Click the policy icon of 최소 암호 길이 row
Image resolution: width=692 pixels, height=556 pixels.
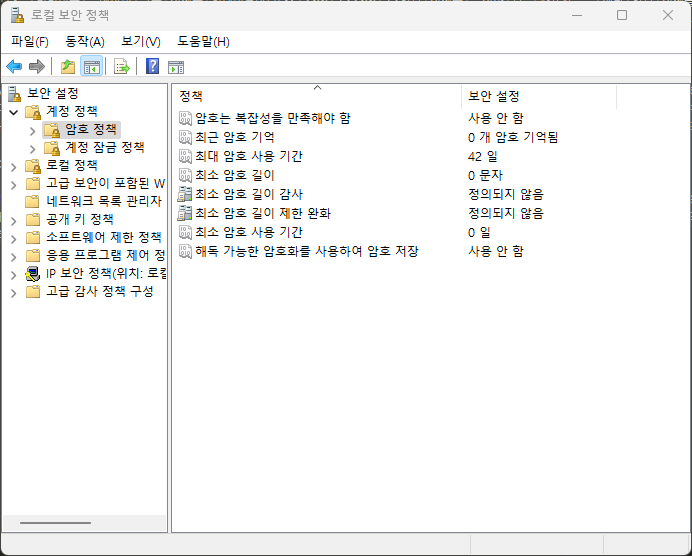coord(185,175)
